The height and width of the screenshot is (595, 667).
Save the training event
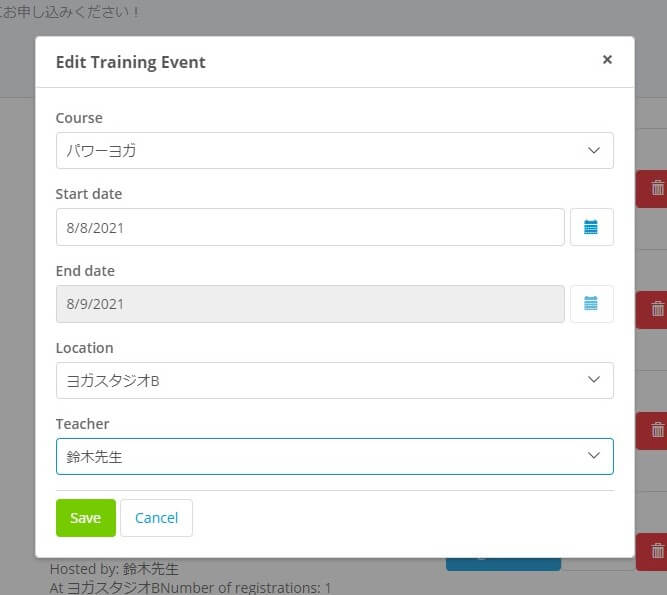point(86,518)
